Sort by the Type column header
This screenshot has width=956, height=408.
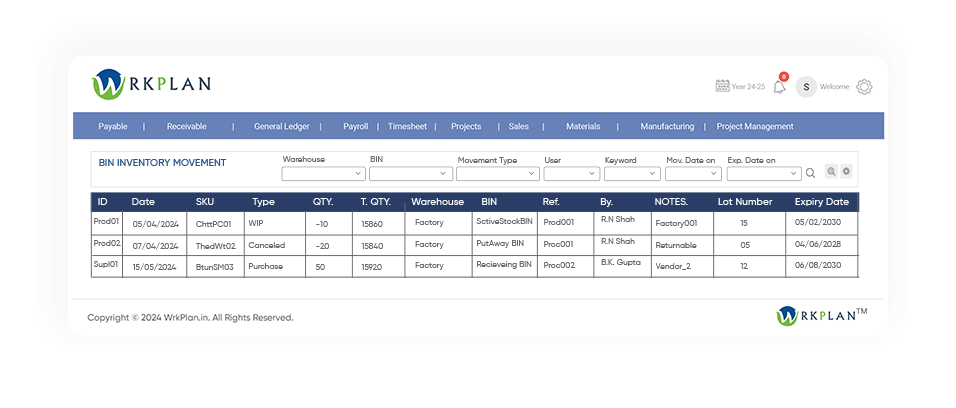(263, 202)
